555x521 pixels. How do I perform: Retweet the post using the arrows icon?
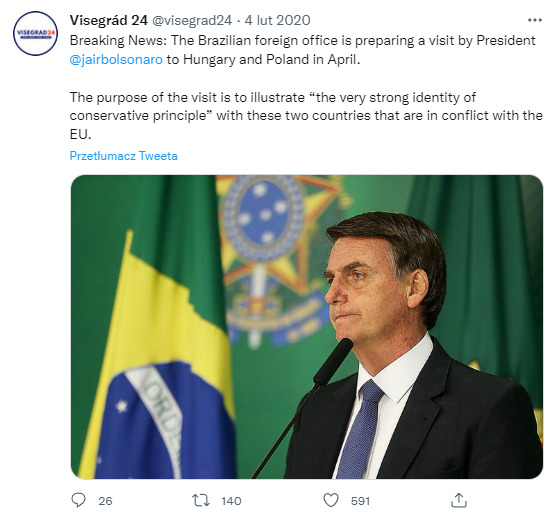click(x=201, y=500)
